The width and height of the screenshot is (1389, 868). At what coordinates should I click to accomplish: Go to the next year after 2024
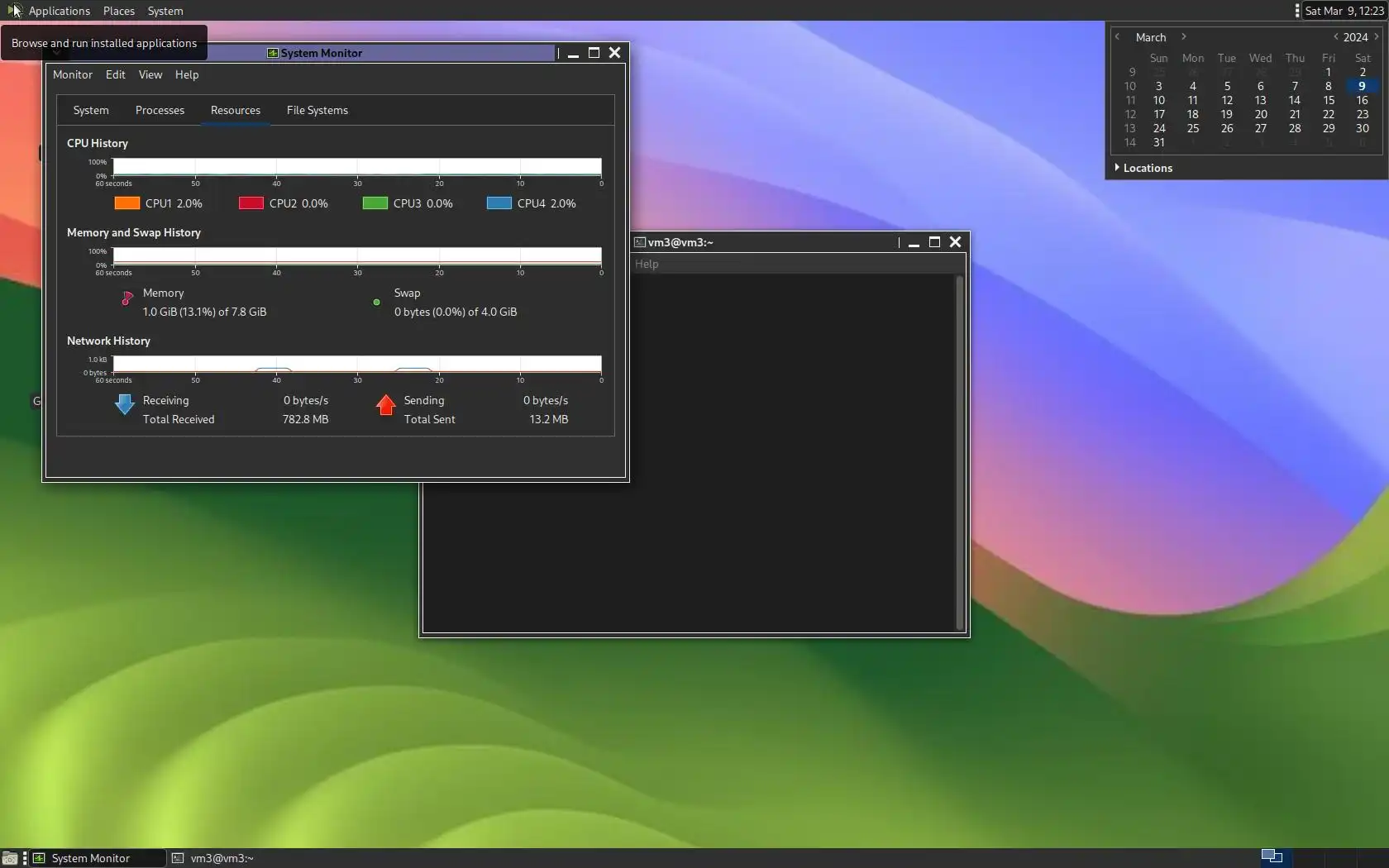(1377, 36)
